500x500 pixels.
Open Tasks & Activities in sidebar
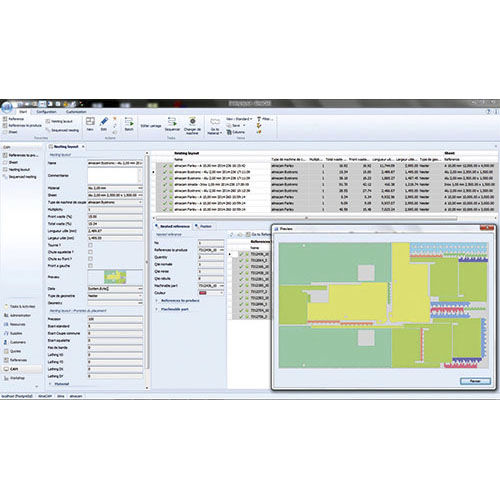[x=19, y=306]
